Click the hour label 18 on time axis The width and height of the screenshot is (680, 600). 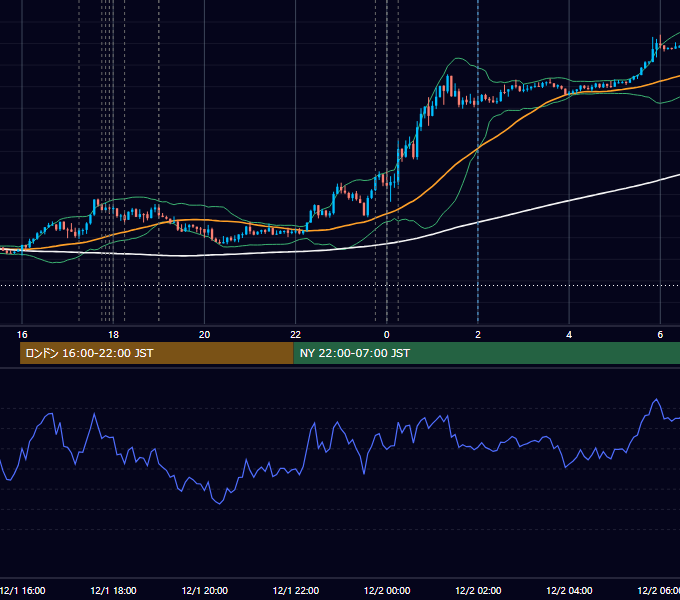click(113, 335)
